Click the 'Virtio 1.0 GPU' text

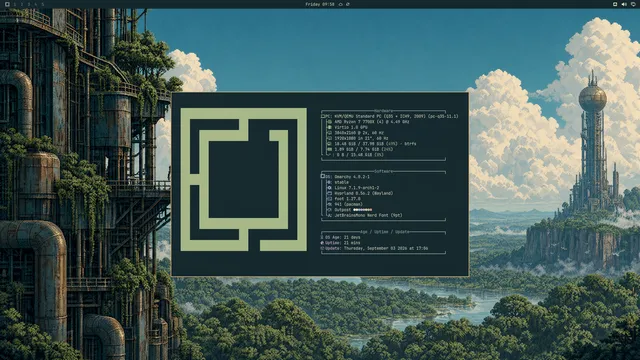pyautogui.click(x=351, y=127)
